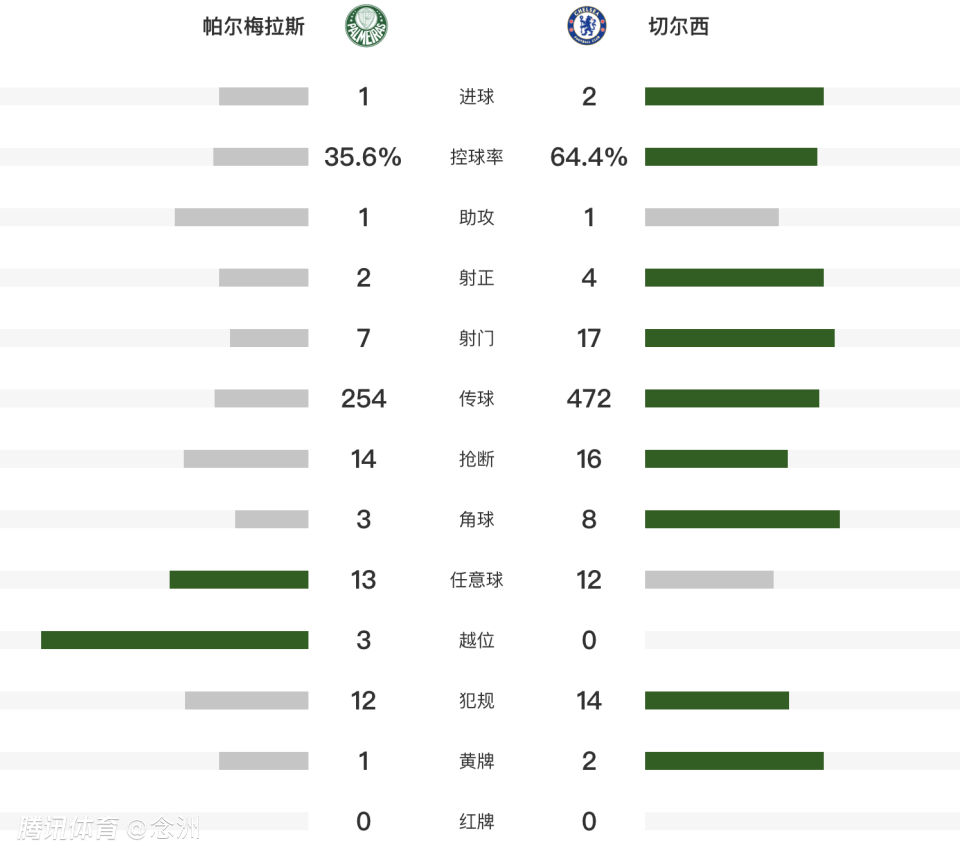Select the 控球率 stat label
This screenshot has width=960, height=856.
477,157
